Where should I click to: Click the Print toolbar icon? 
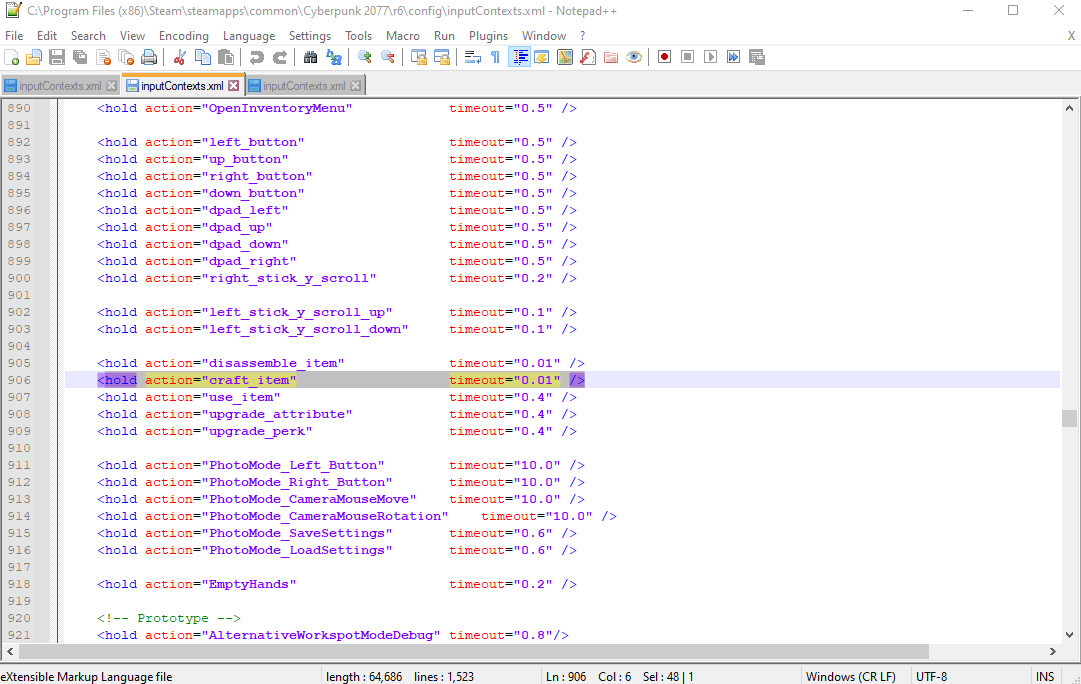149,57
